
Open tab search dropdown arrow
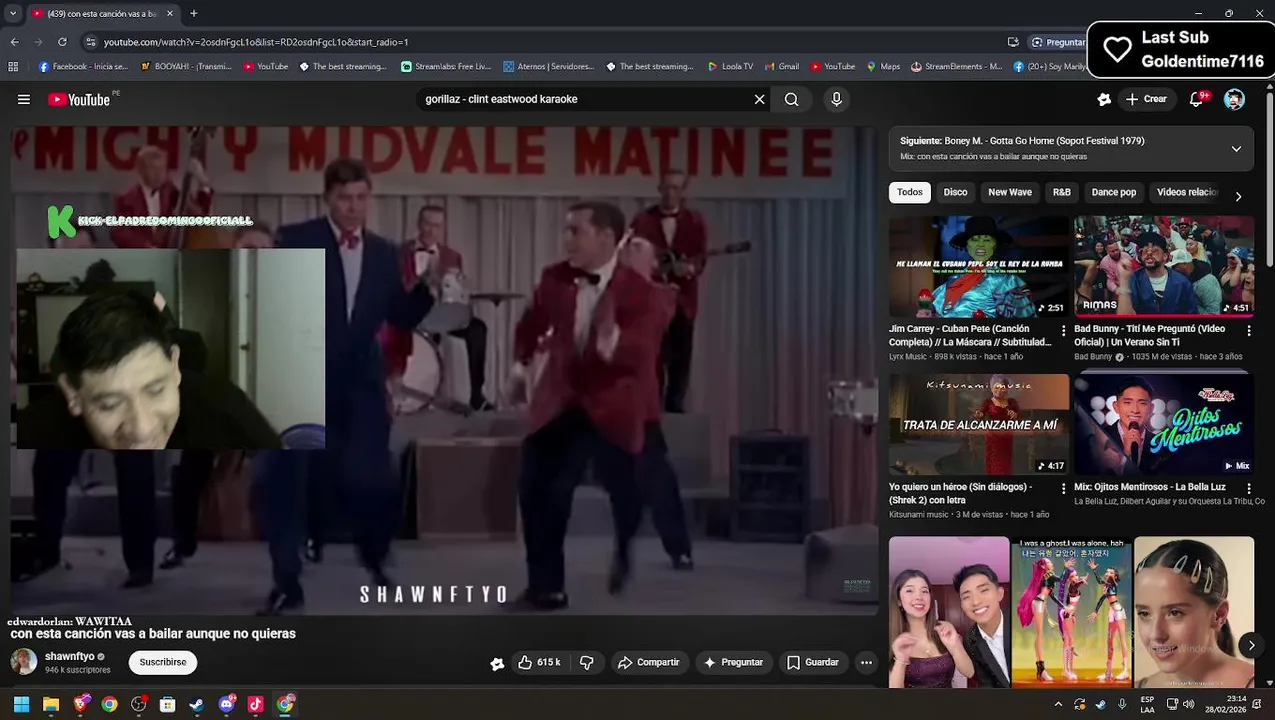(x=12, y=13)
